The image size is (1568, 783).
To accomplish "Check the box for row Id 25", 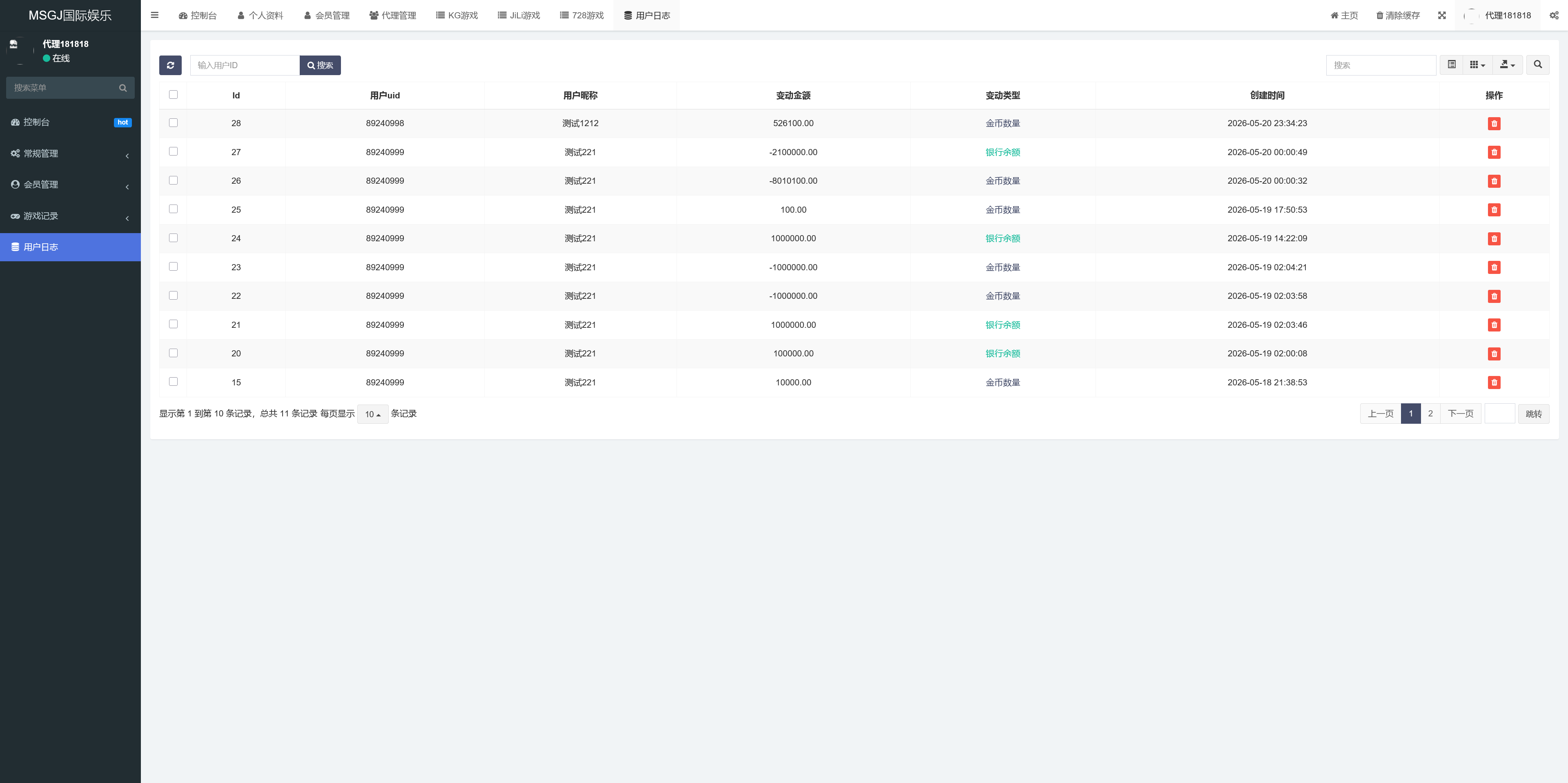I will click(x=174, y=209).
